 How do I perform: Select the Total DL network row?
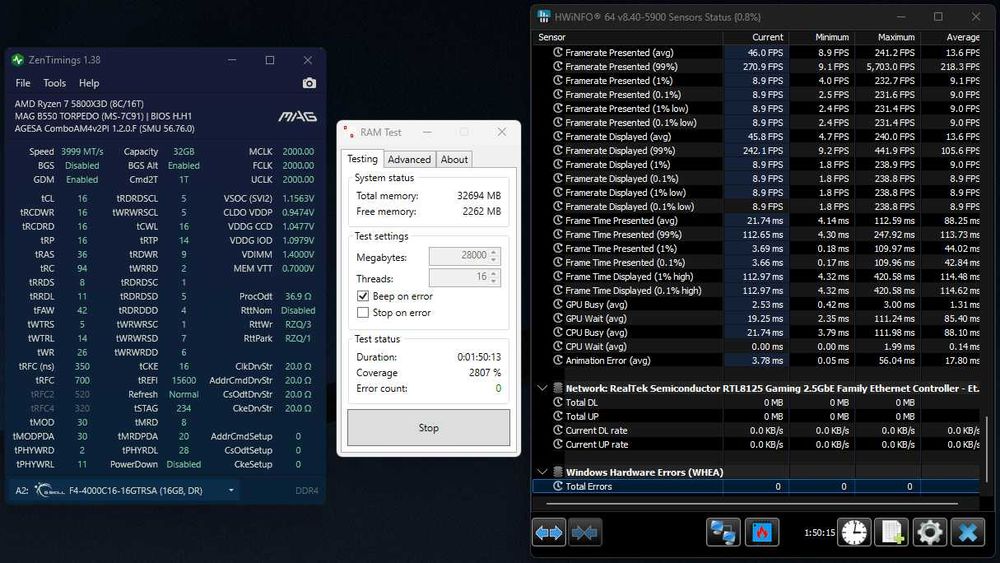[x=756, y=402]
